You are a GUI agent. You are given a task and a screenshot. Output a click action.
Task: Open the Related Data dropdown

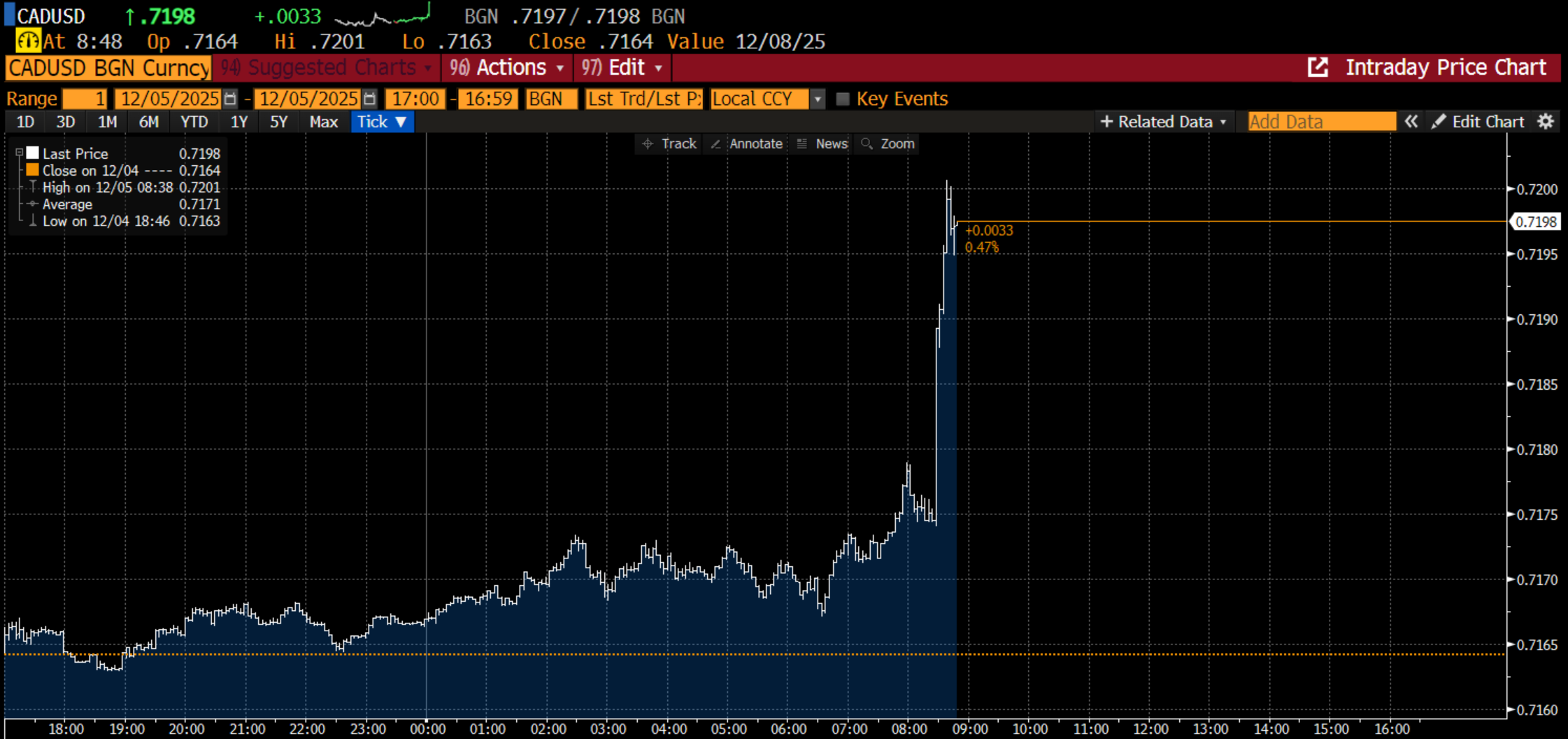1163,122
